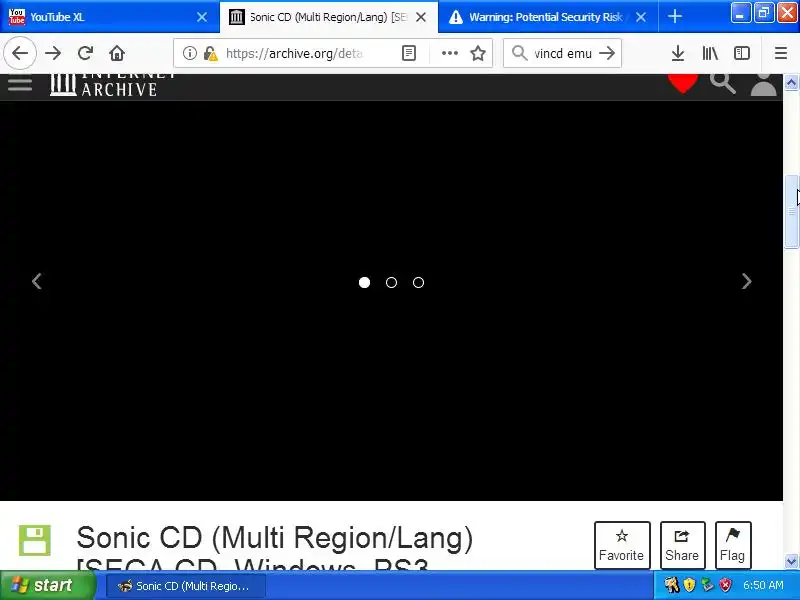The image size is (800, 600).
Task: Open the Windows start menu
Action: tap(47, 585)
